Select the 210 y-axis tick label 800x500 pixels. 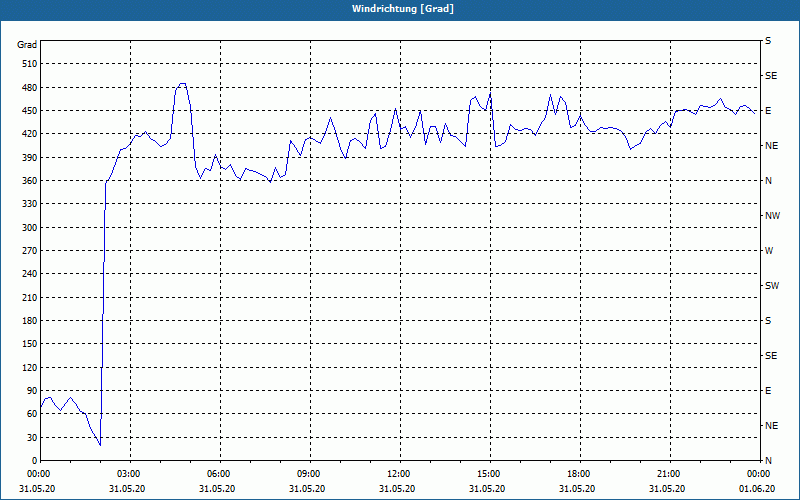[x=30, y=297]
